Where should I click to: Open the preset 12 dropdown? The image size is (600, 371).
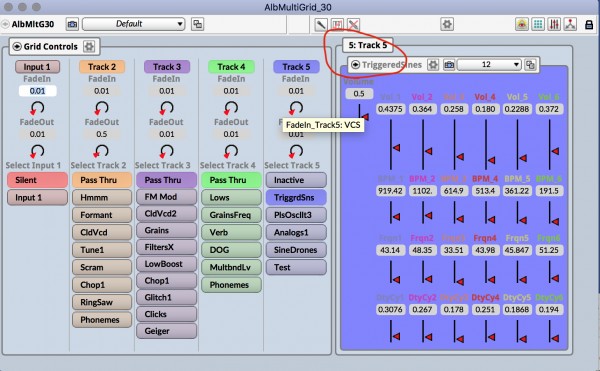point(489,65)
